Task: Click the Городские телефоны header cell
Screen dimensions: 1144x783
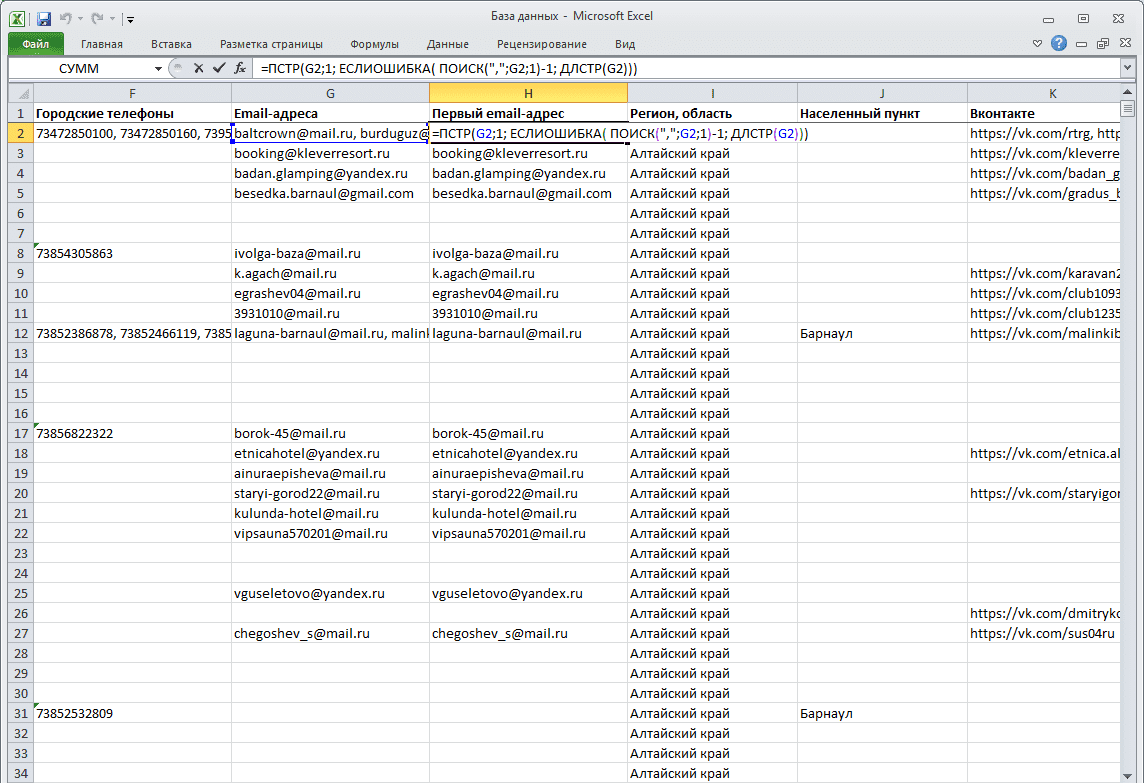Action: (x=132, y=114)
